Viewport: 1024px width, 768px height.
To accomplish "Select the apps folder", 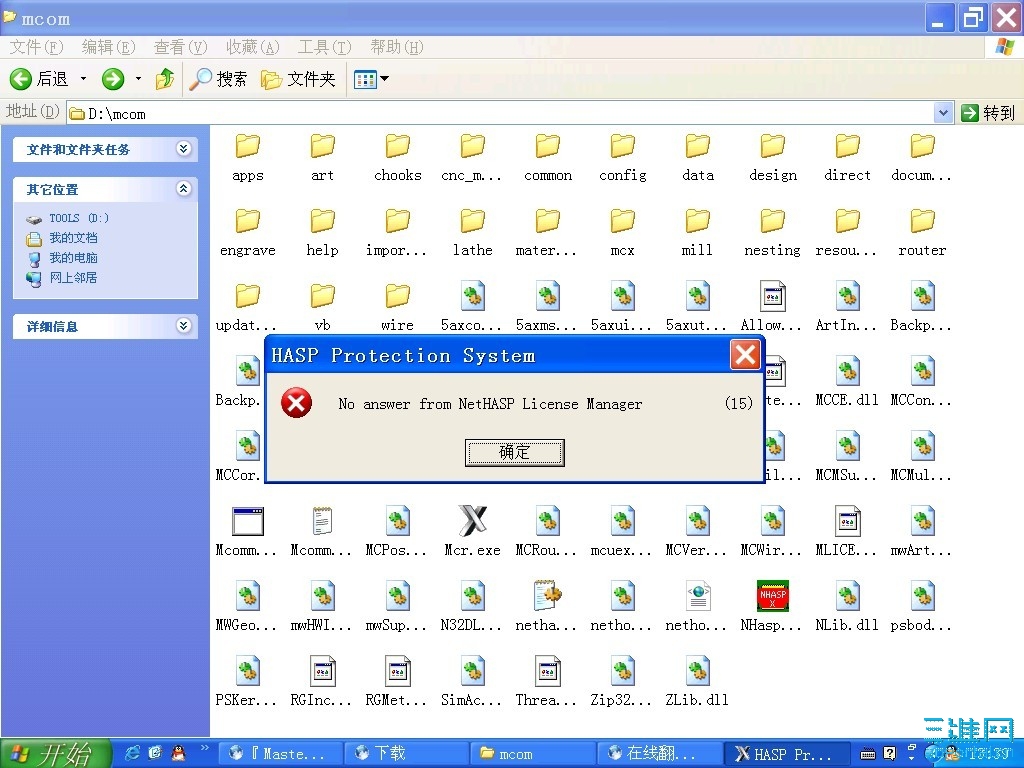I will point(248,146).
